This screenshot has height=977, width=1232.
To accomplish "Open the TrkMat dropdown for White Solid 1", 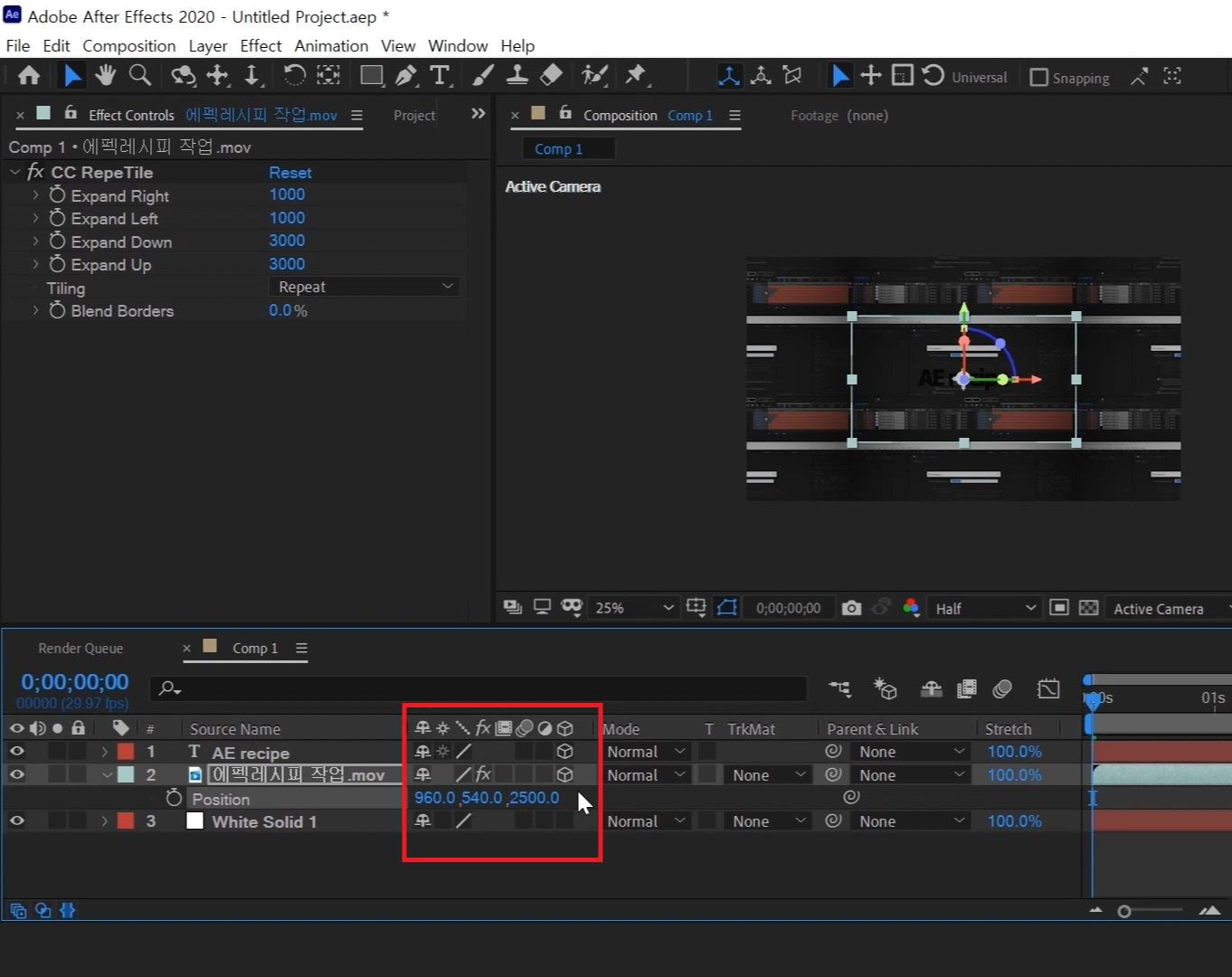I will (x=768, y=821).
